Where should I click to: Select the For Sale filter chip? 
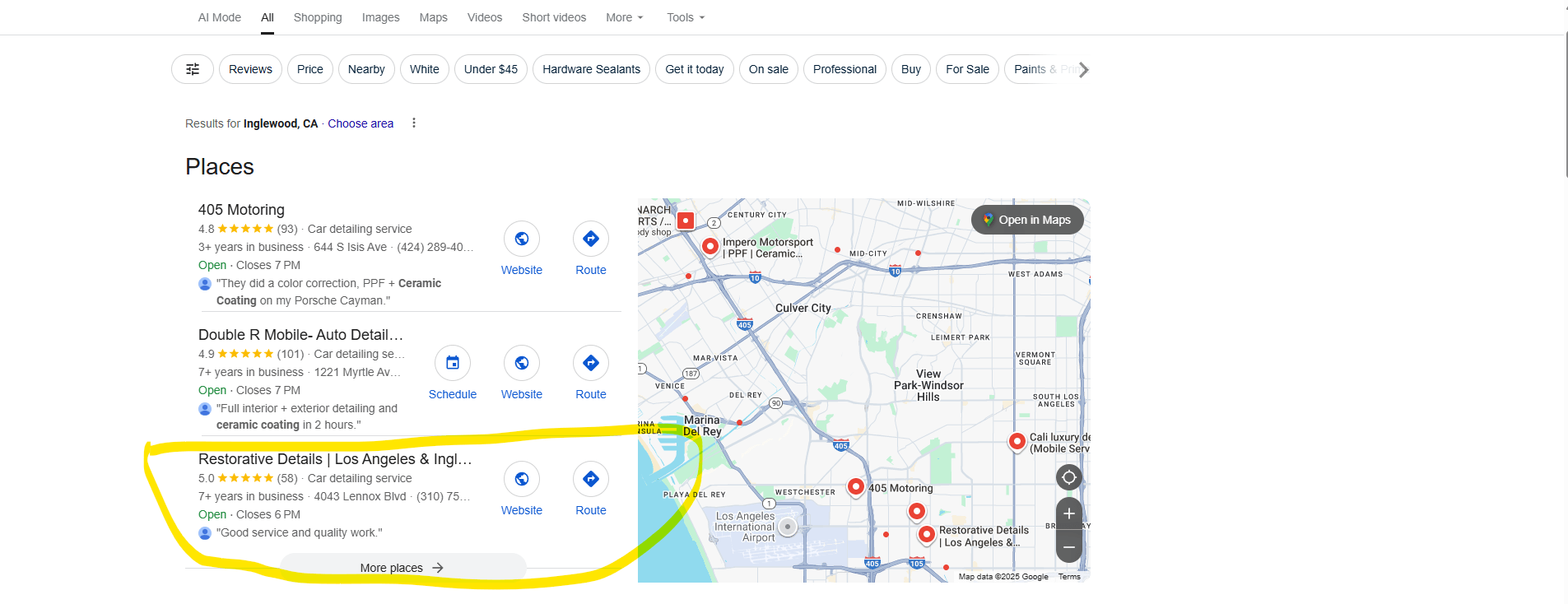click(x=967, y=69)
